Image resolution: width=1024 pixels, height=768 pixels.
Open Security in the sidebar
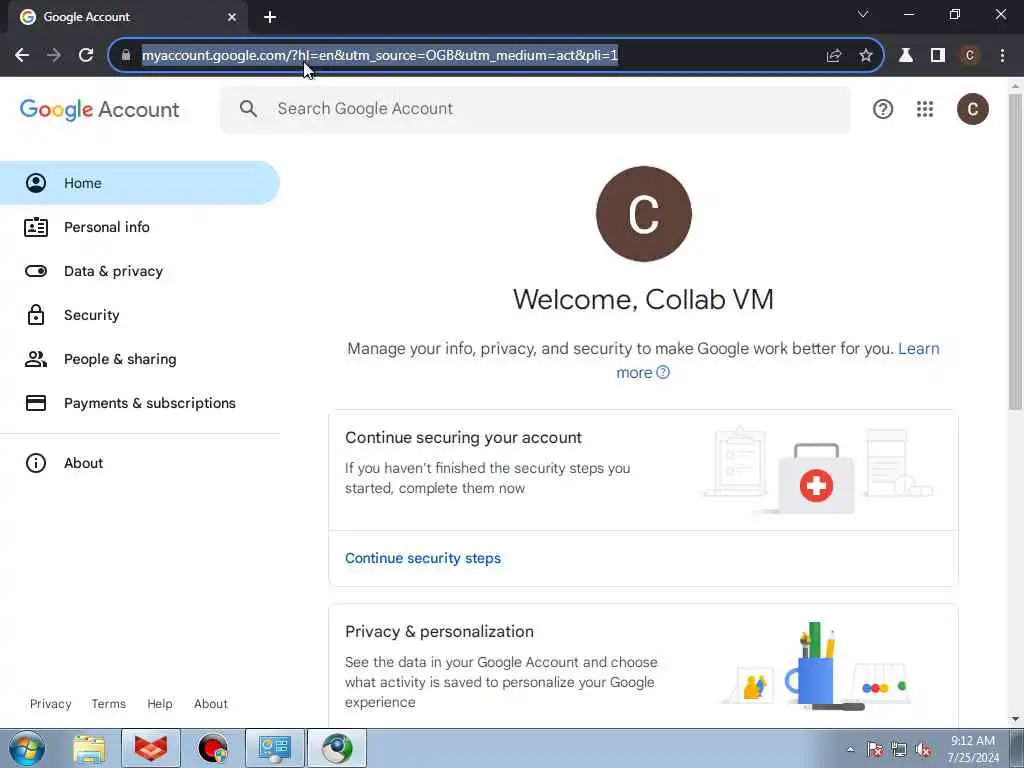click(x=140, y=315)
